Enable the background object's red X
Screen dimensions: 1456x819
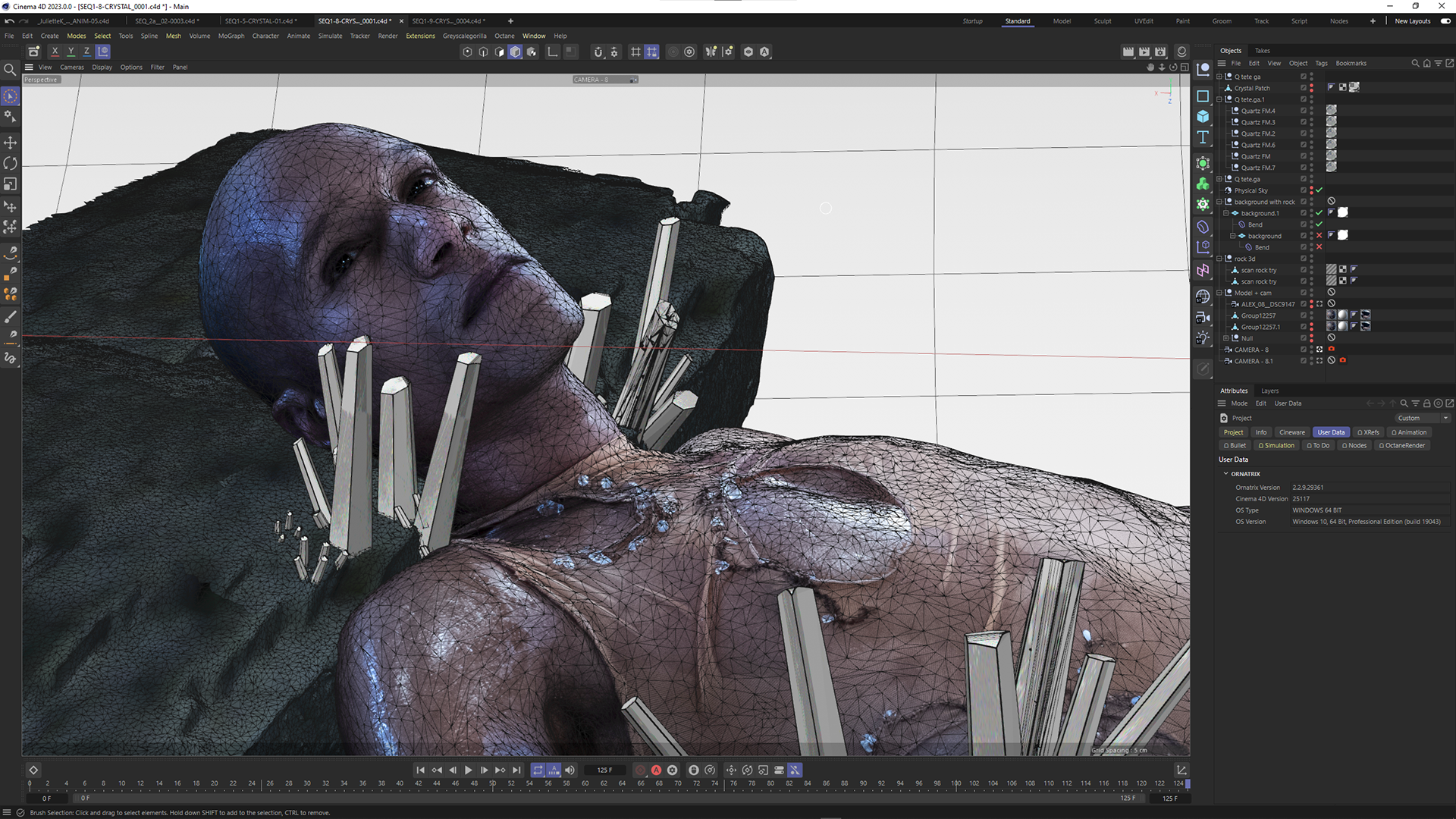click(1319, 236)
